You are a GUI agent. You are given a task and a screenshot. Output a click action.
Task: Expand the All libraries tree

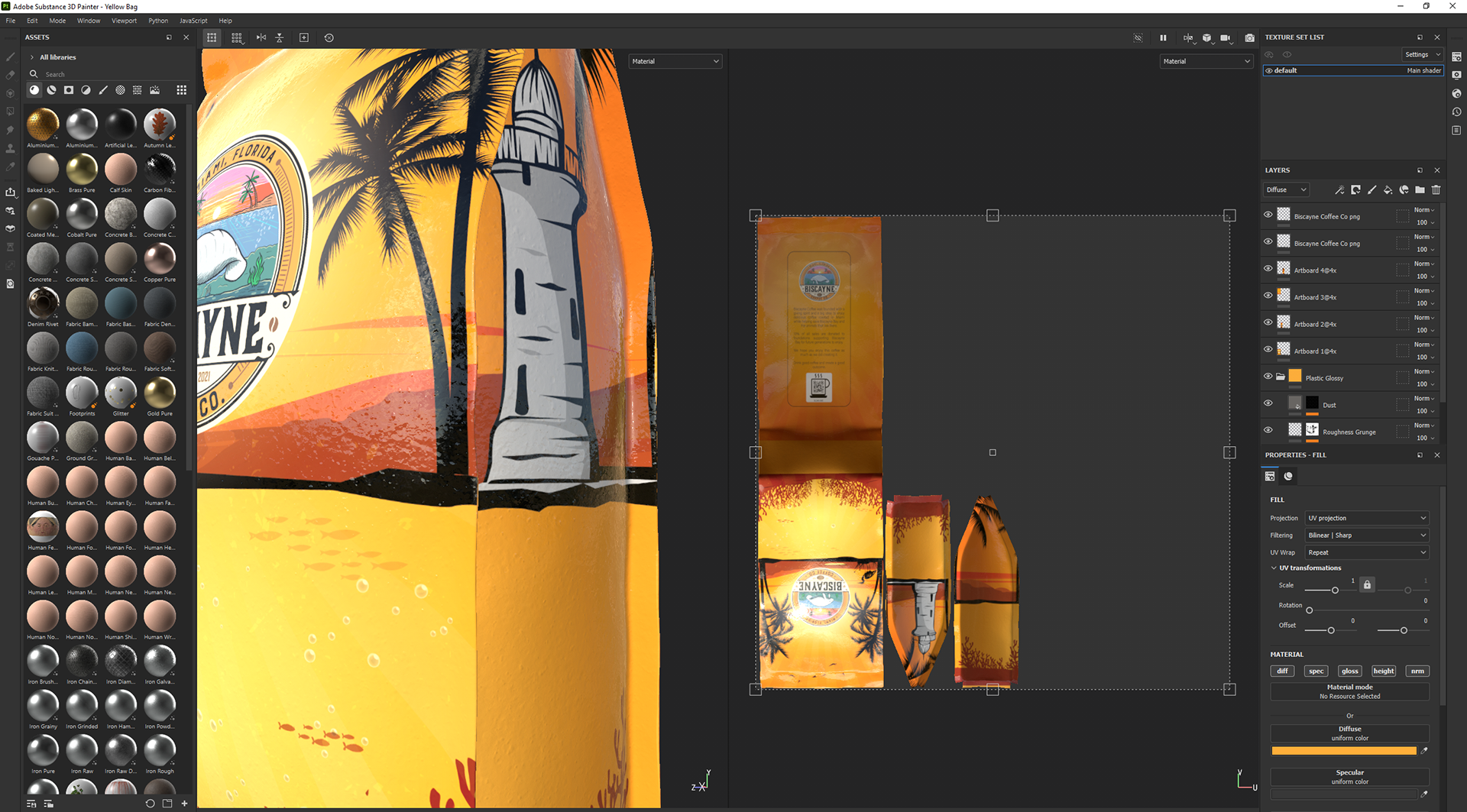point(31,57)
